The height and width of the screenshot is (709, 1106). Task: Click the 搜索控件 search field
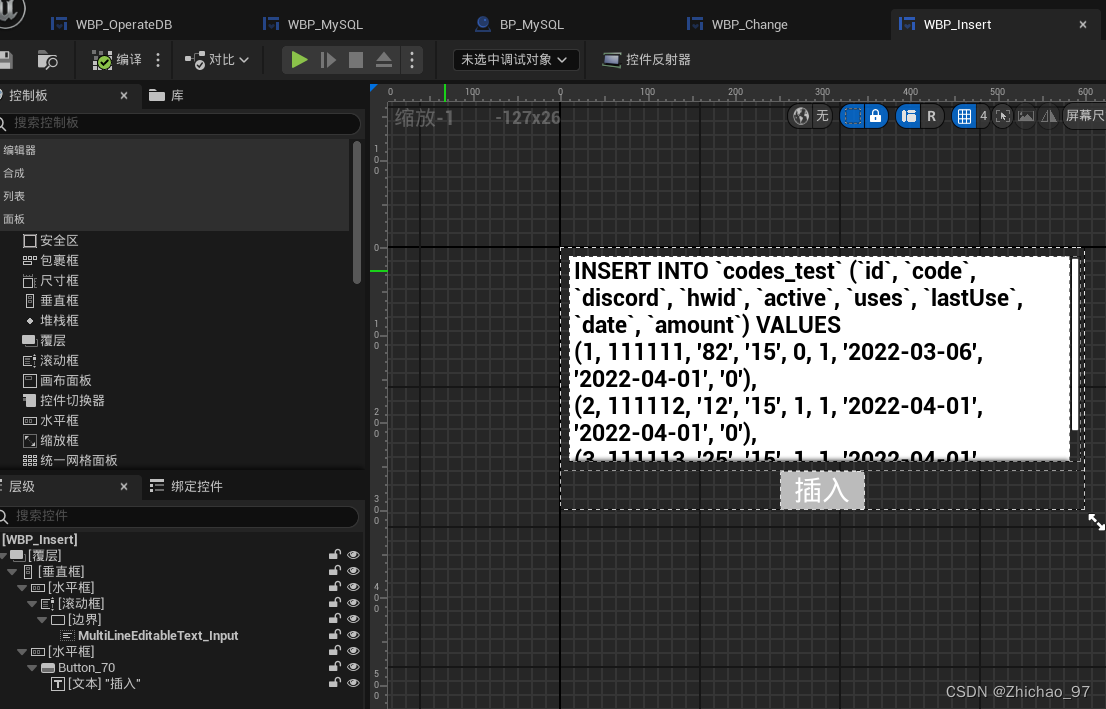180,517
